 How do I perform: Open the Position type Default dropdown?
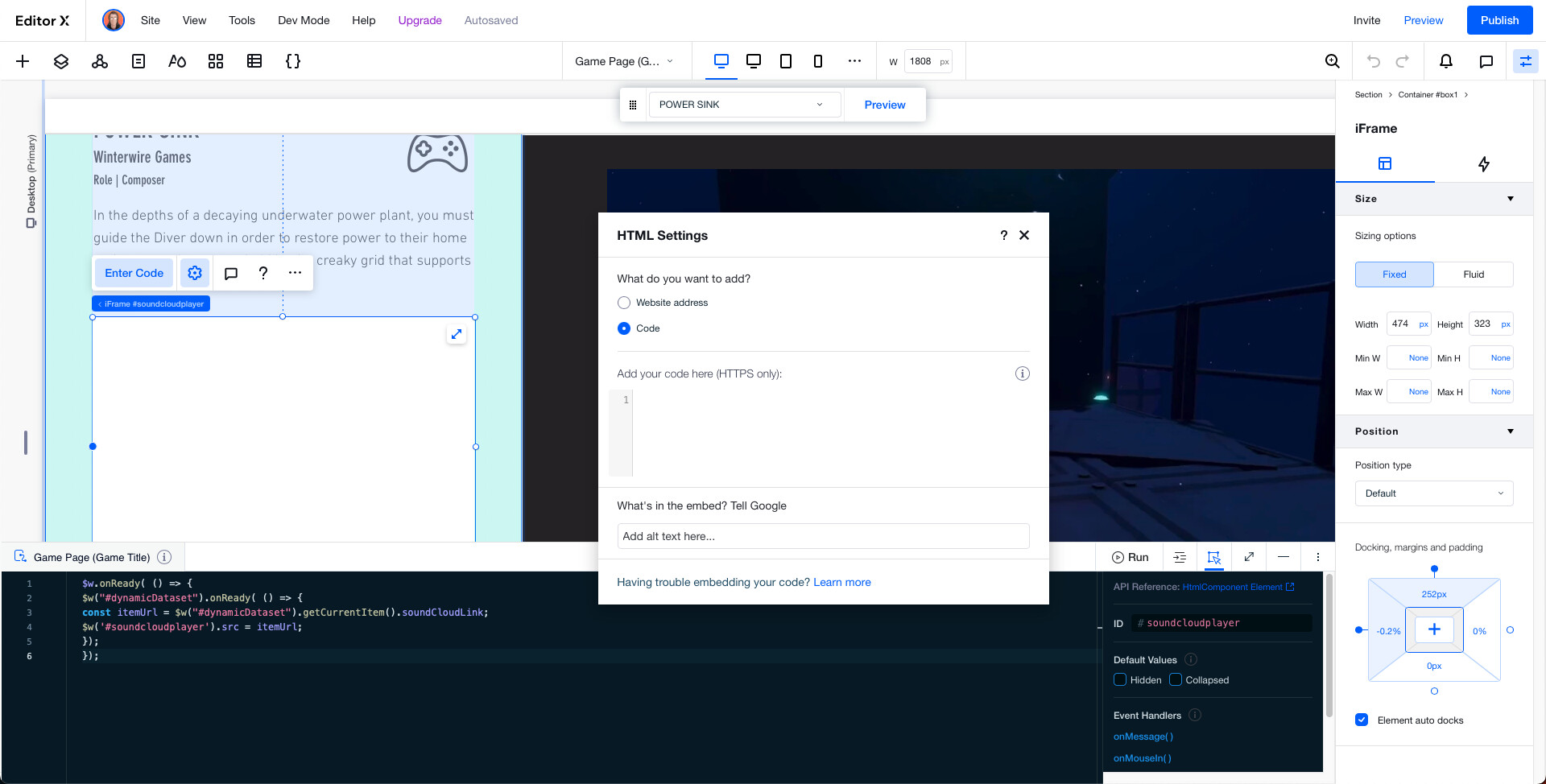(1434, 493)
